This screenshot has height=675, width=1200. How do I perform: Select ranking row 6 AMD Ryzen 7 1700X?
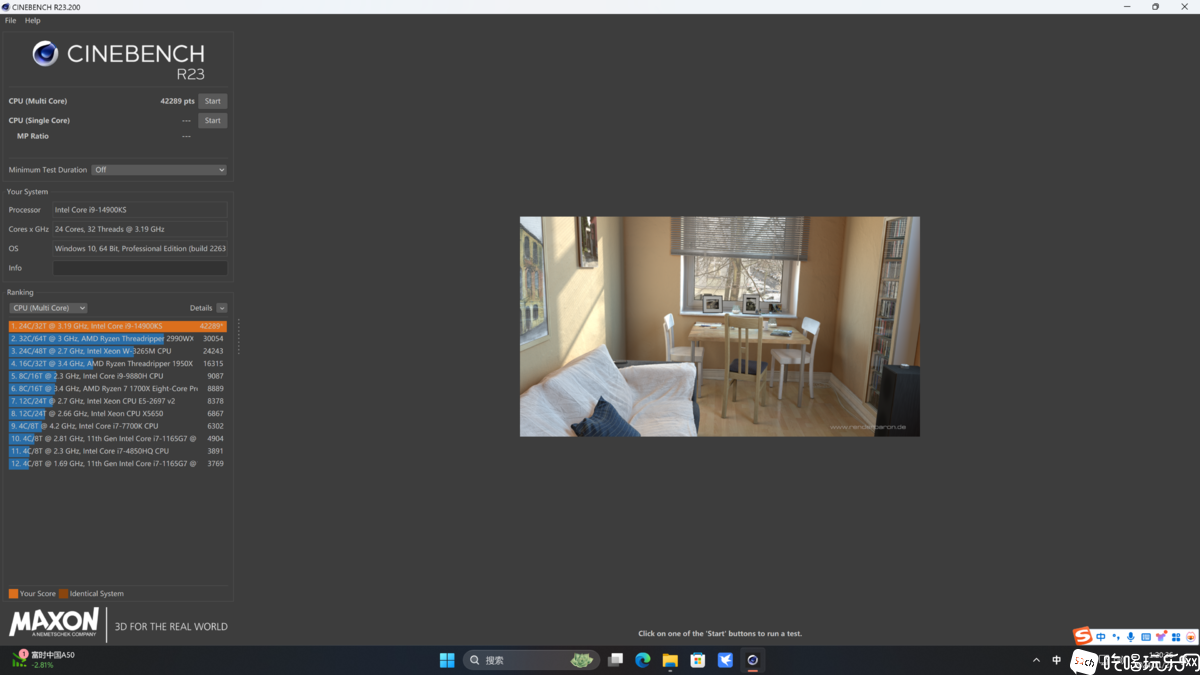[x=118, y=389]
